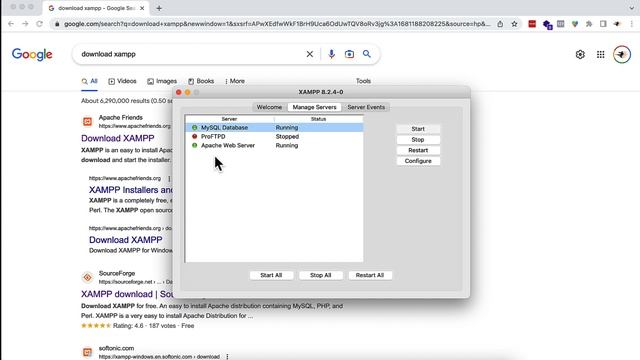Switch to Images search results
This screenshot has width=640, height=360.
click(162, 81)
